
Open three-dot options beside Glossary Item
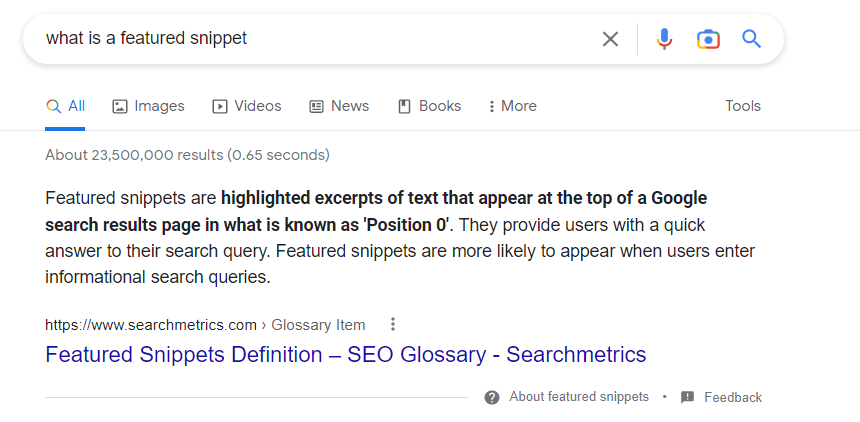point(393,324)
